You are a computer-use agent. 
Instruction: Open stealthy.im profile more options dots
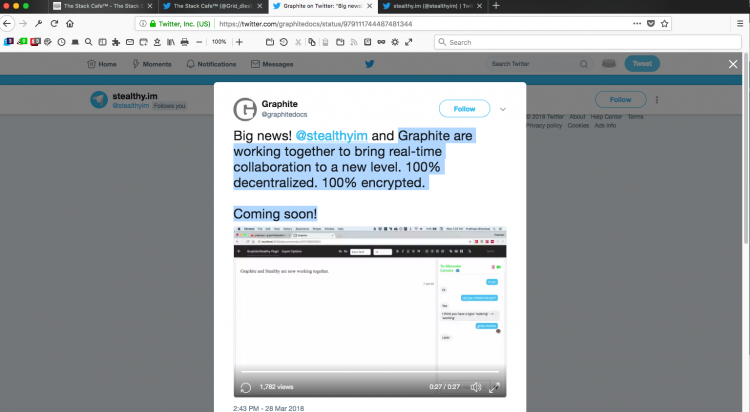coord(657,100)
